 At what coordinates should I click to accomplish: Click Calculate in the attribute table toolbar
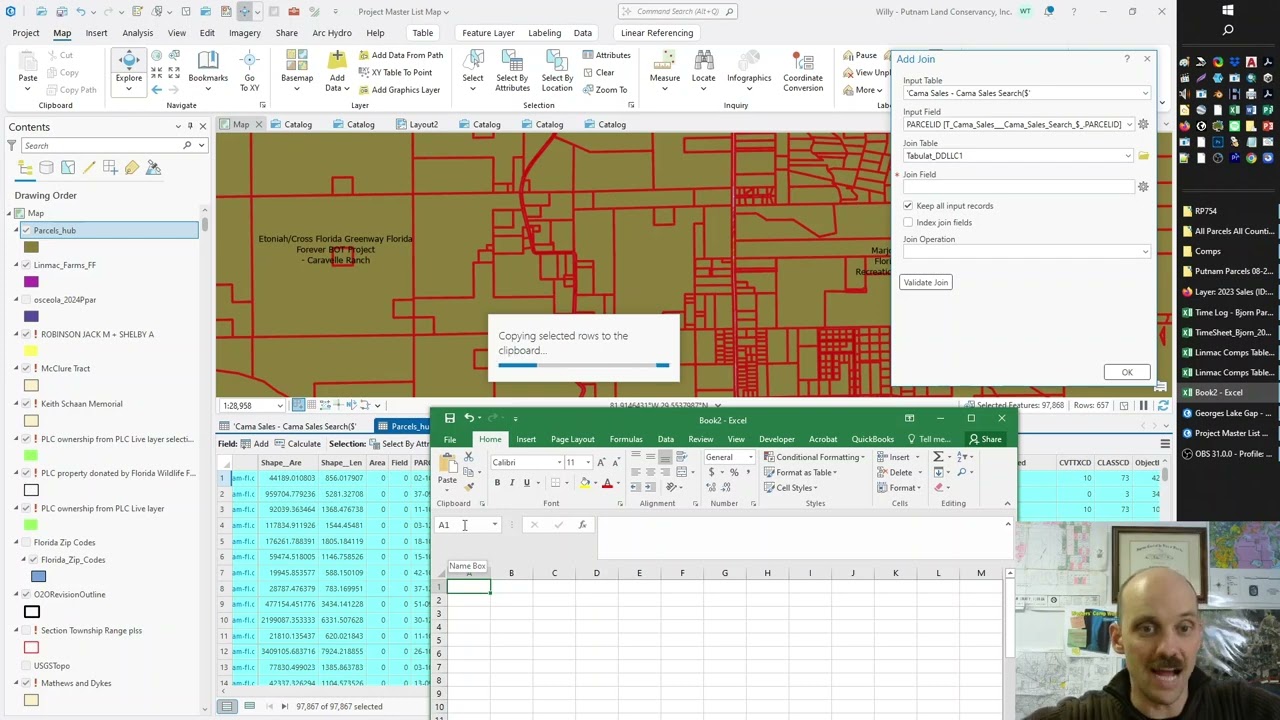click(x=298, y=444)
